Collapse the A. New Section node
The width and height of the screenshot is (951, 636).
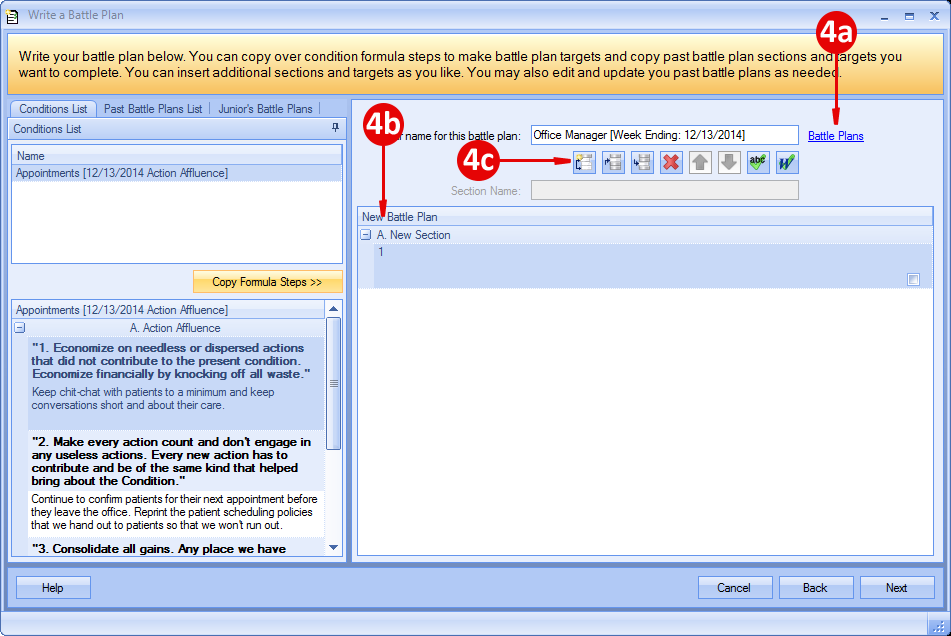coord(366,235)
